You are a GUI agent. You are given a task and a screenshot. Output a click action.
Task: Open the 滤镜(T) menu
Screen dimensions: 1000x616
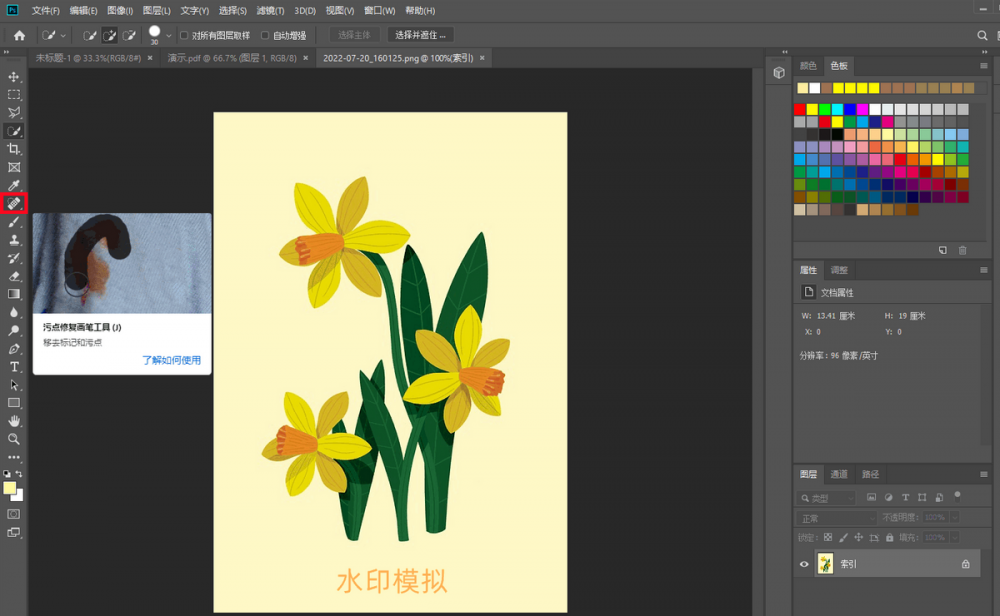(270, 10)
